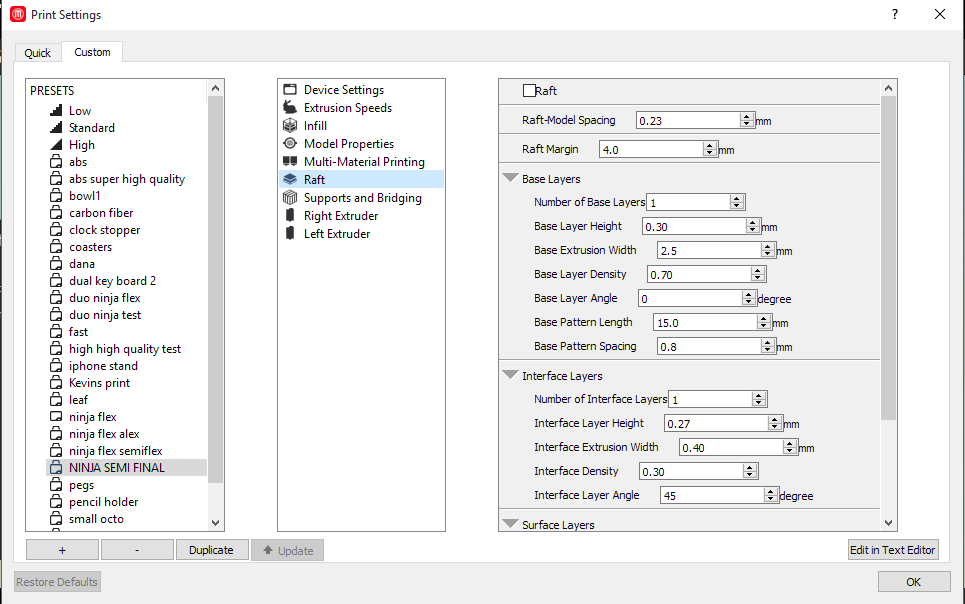Click the presets list scrollbar down arrow
The image size is (965, 604).
[x=216, y=521]
